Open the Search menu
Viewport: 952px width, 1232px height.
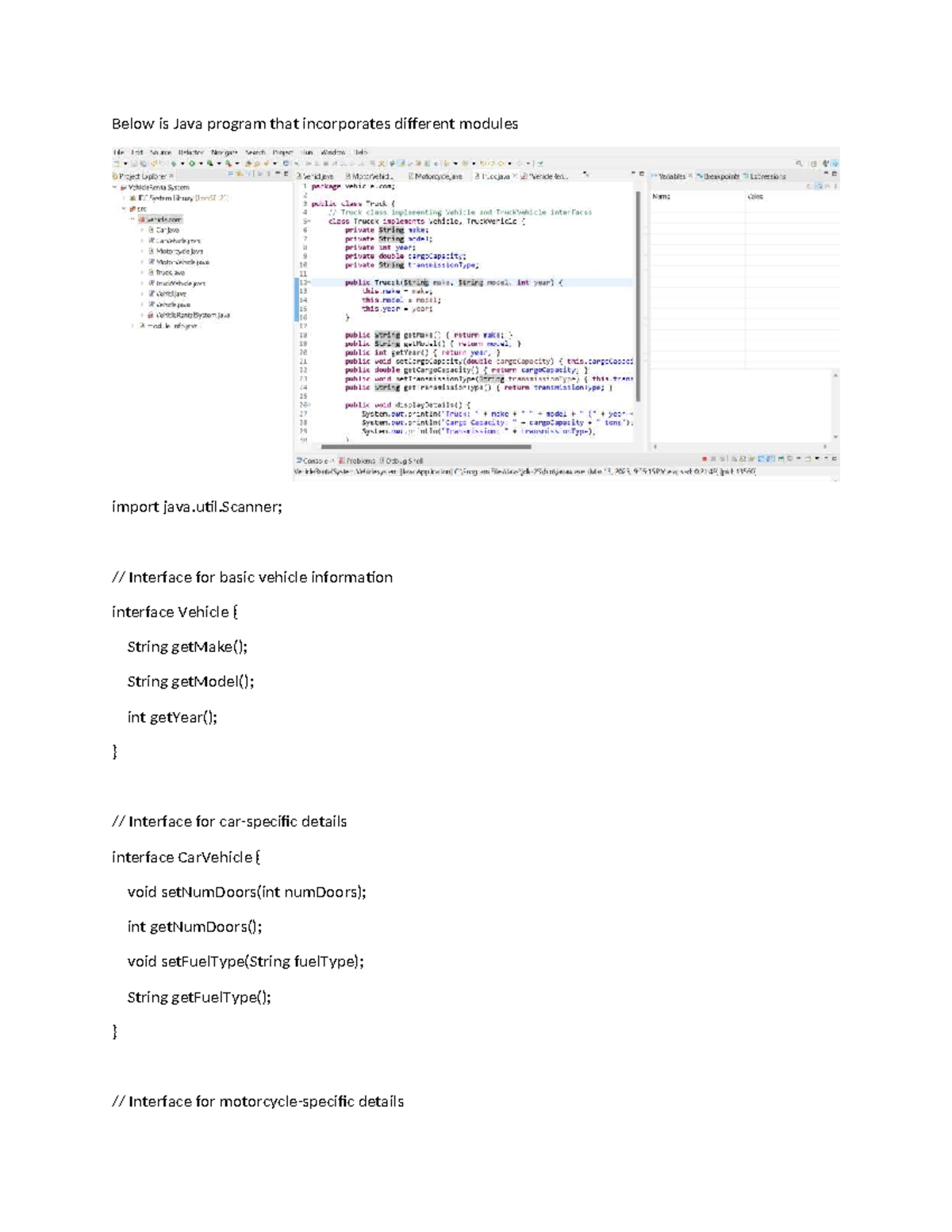(x=255, y=152)
